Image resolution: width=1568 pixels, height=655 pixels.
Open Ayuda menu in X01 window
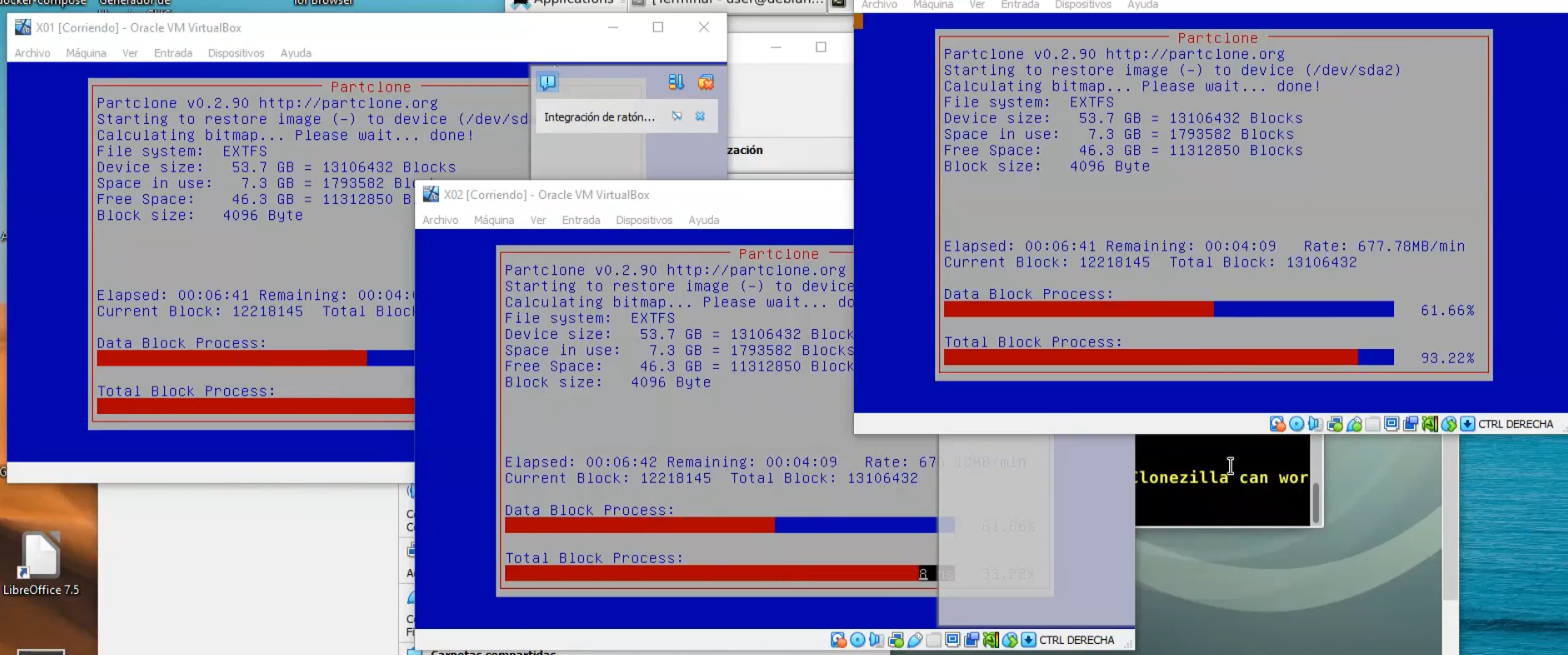(296, 53)
